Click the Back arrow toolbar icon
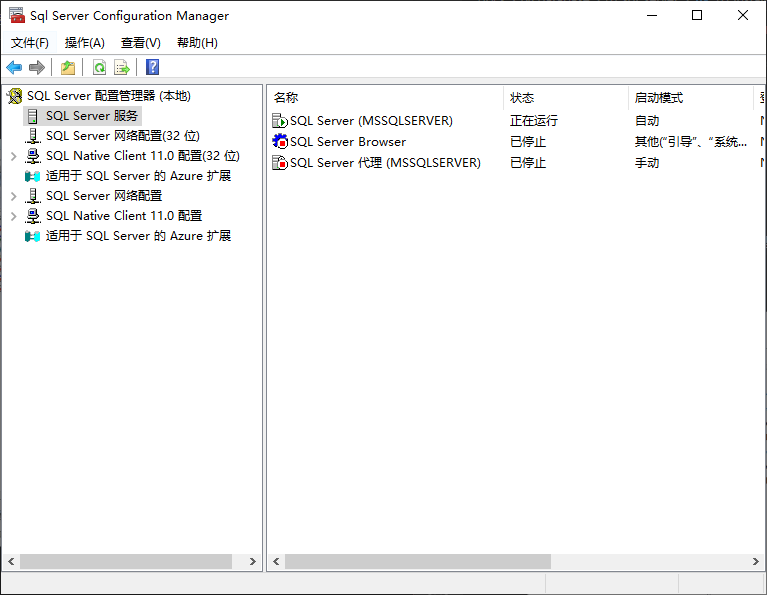This screenshot has height=595, width=767. pos(14,67)
